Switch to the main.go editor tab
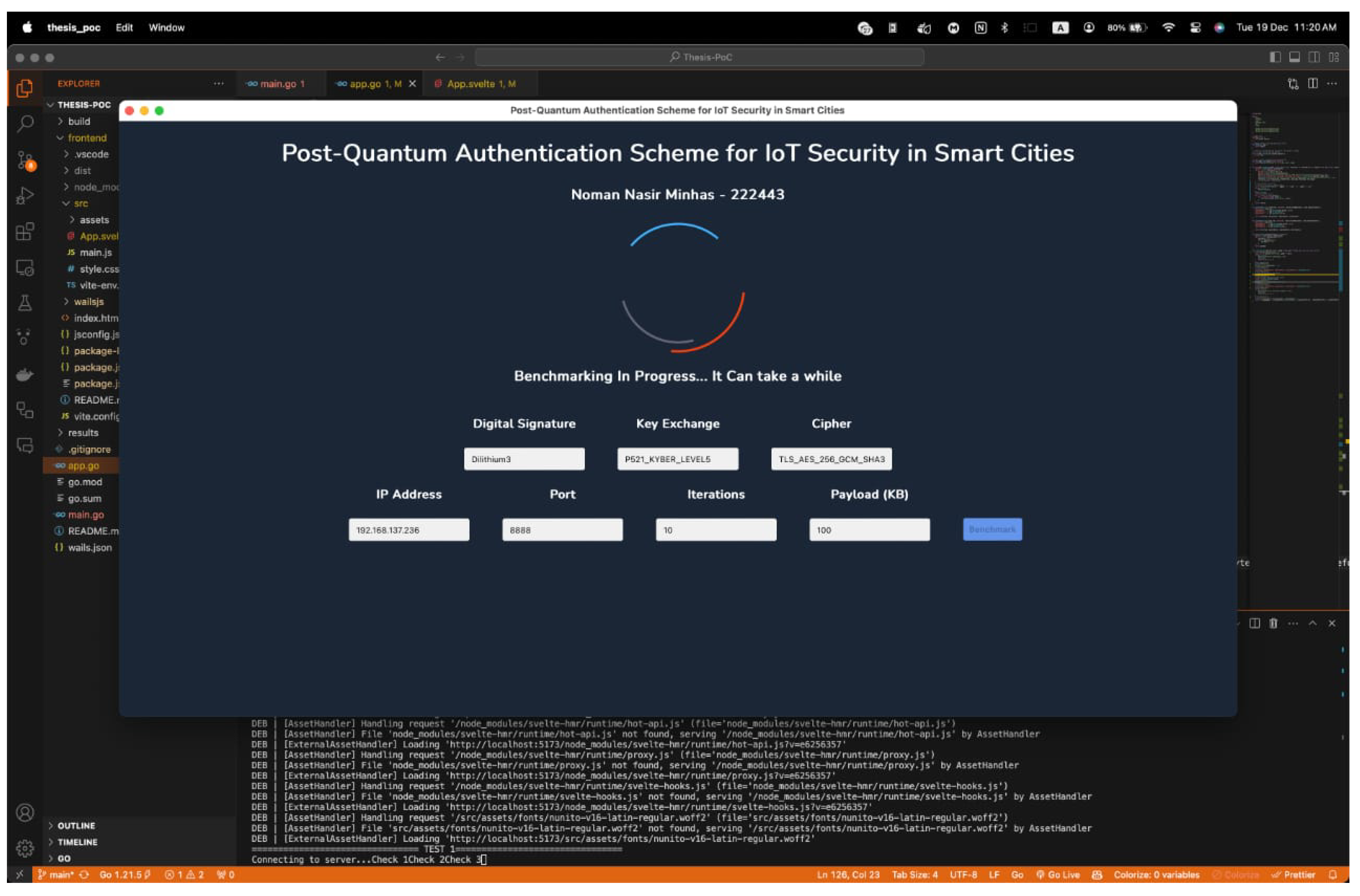The image size is (1360, 896). coord(279,83)
